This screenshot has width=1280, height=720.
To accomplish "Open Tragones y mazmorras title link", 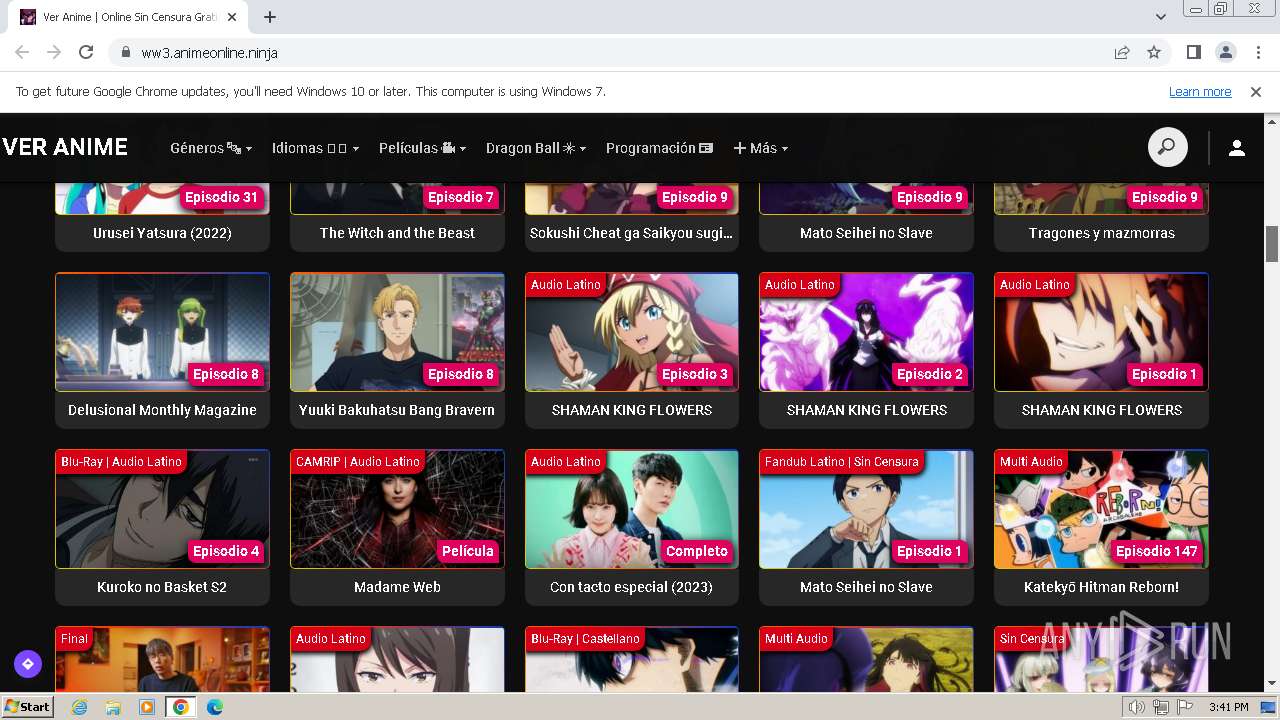I will tap(1102, 233).
